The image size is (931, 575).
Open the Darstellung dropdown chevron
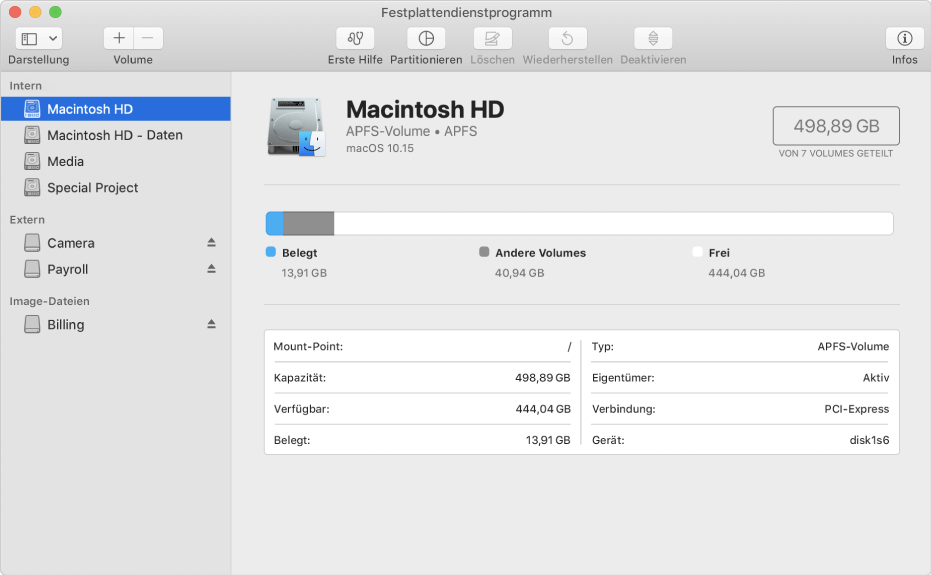click(53, 39)
